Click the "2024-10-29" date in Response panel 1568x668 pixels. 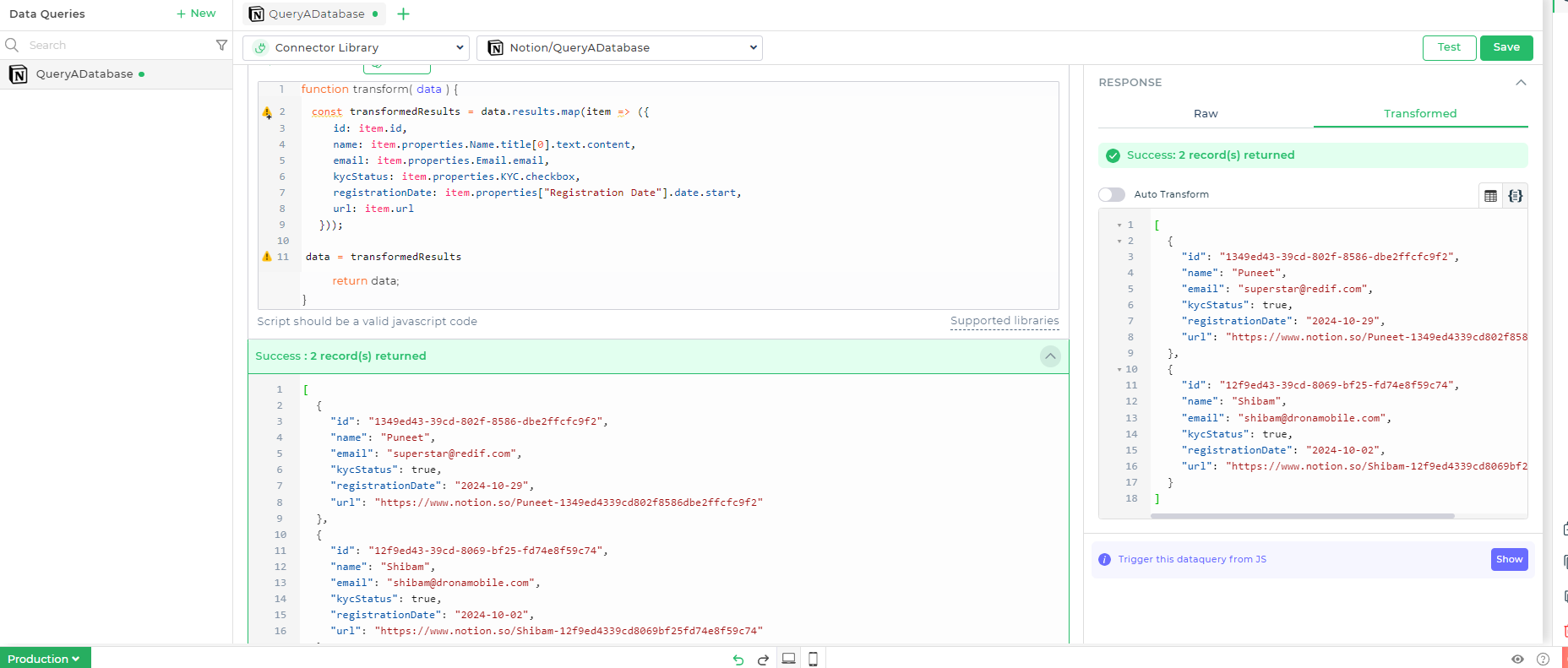(1342, 321)
